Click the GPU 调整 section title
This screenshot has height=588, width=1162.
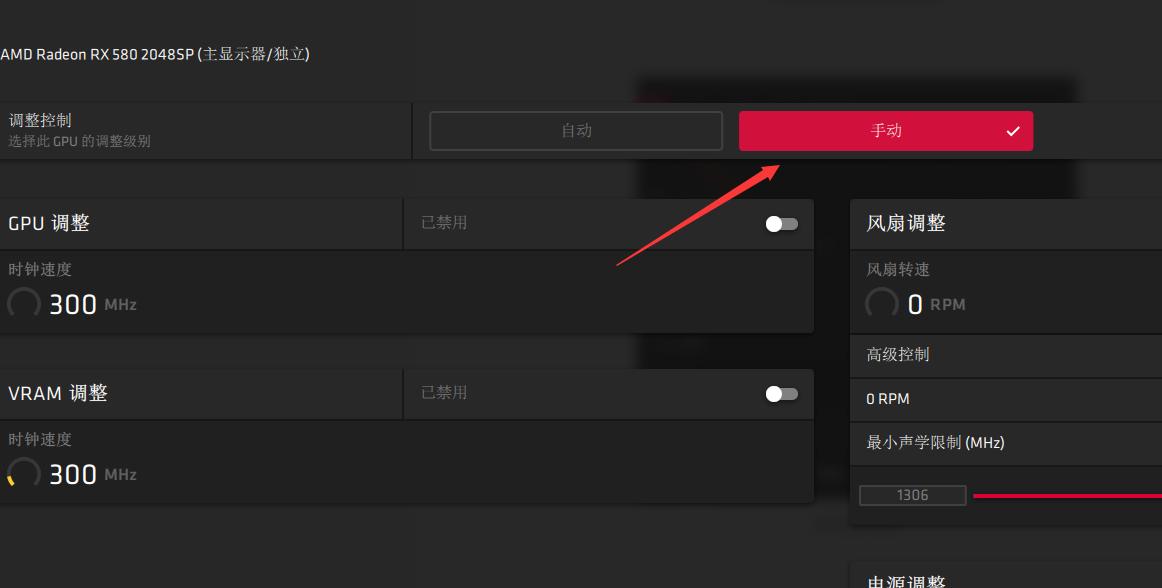pos(49,223)
